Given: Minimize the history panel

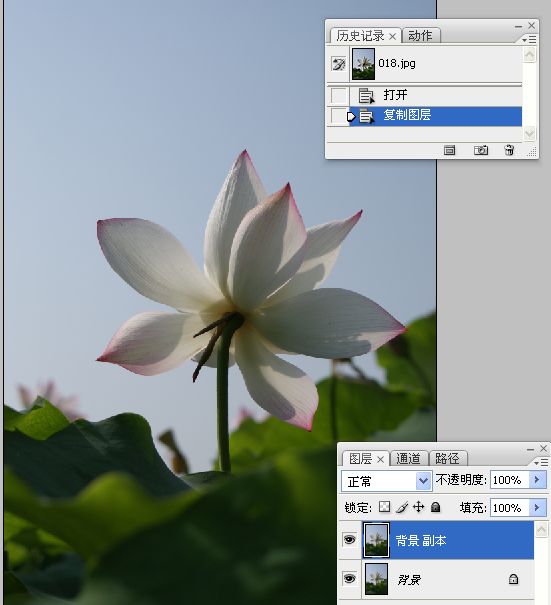Looking at the screenshot, I should coord(518,26).
